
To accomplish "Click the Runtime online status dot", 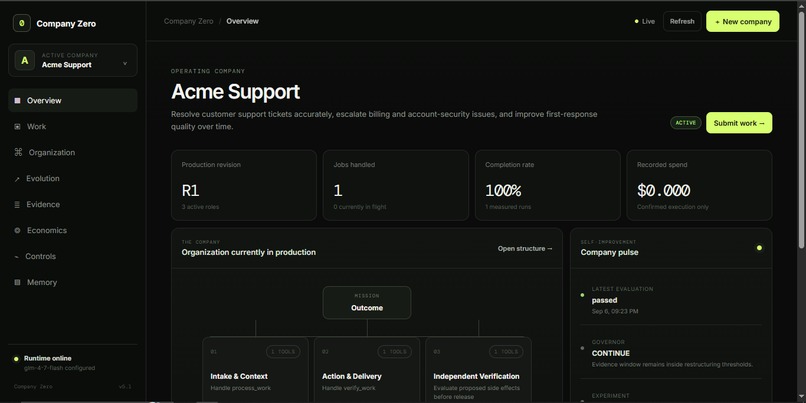I will click(x=16, y=359).
